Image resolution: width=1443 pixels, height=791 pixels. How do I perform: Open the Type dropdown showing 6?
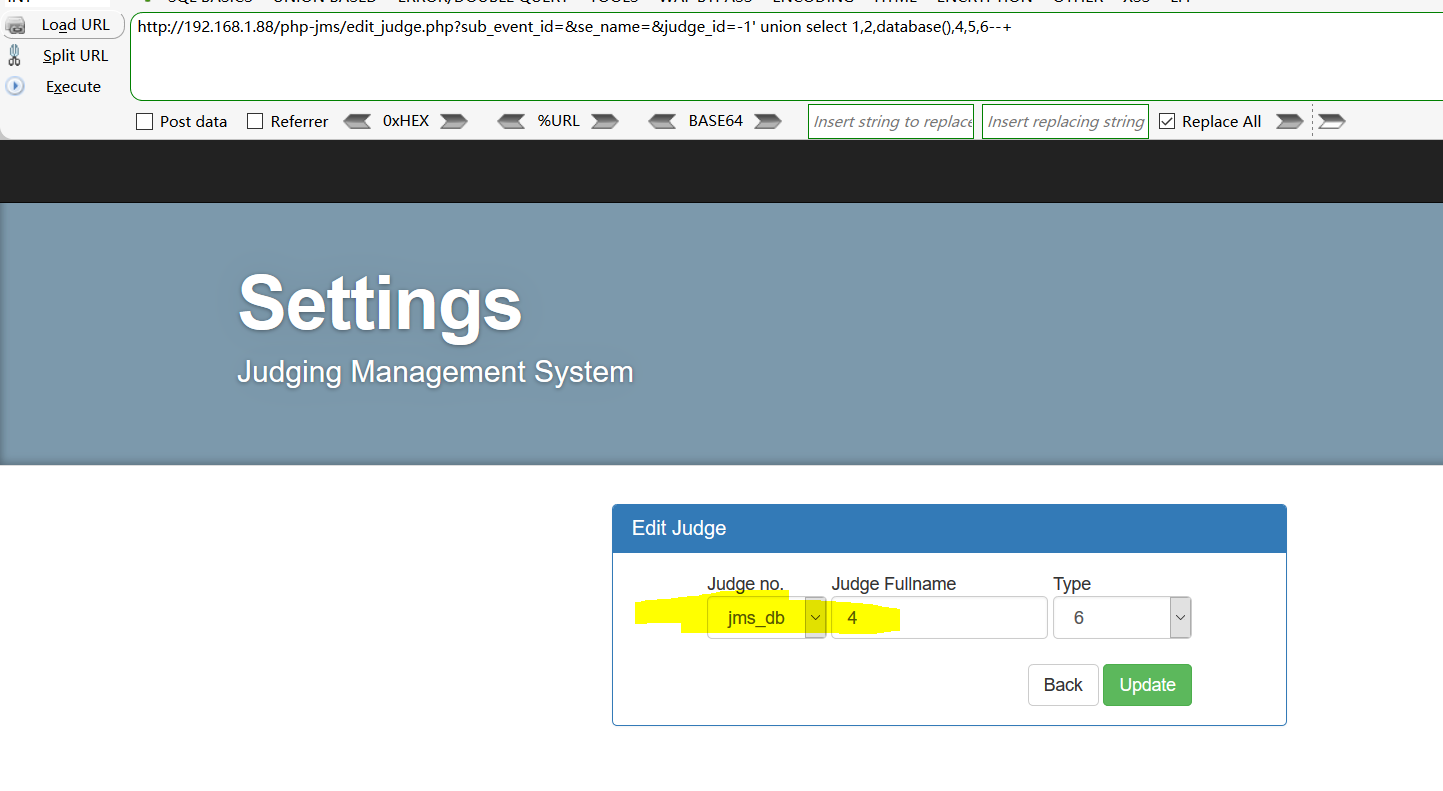coord(1122,618)
